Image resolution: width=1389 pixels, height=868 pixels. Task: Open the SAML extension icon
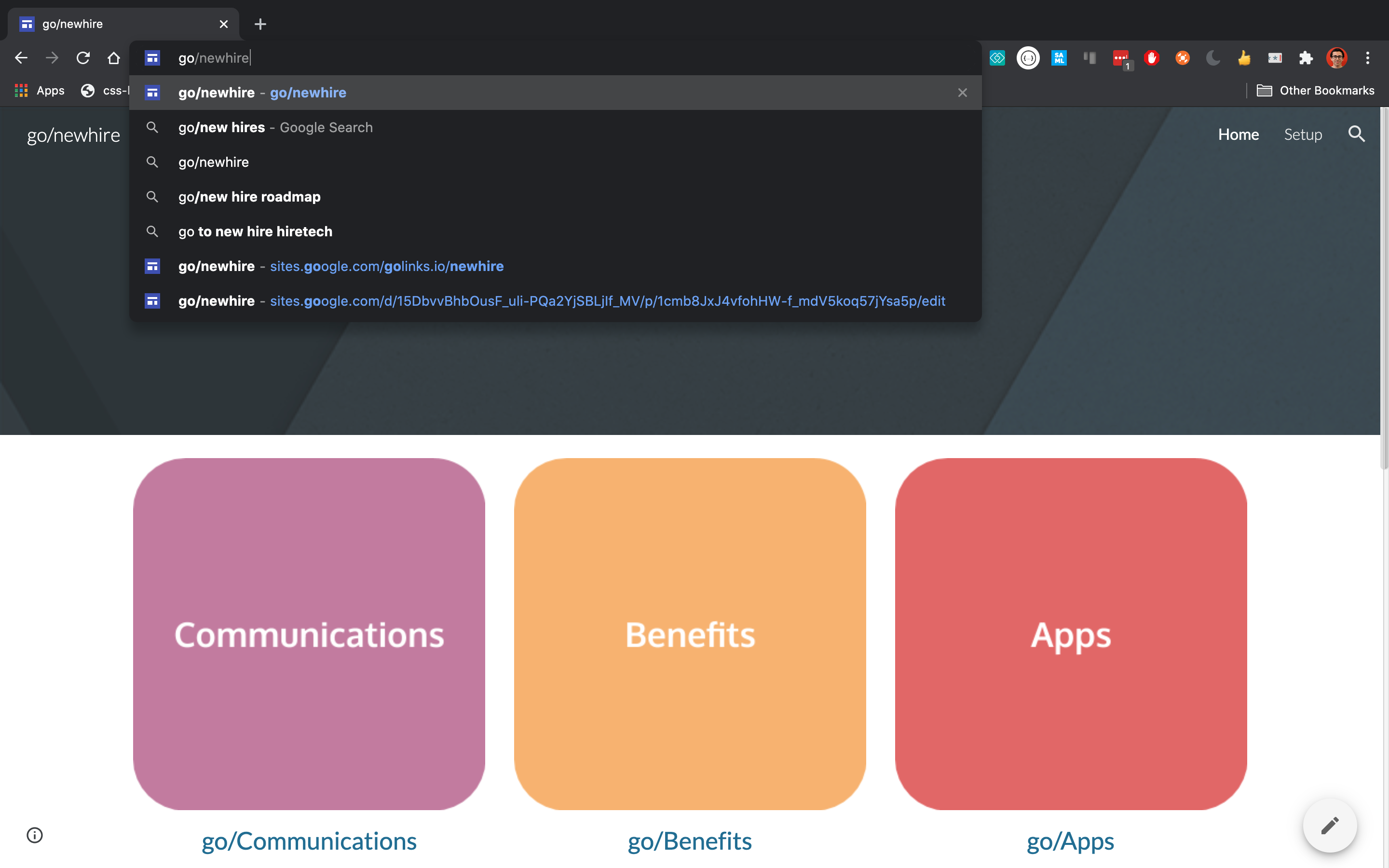point(1059,57)
